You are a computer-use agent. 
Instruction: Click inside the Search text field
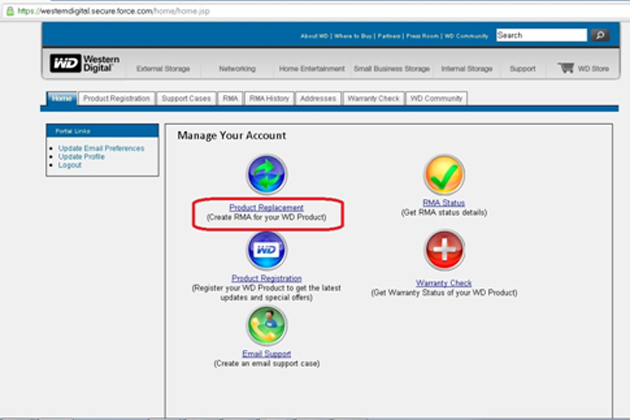coord(540,35)
